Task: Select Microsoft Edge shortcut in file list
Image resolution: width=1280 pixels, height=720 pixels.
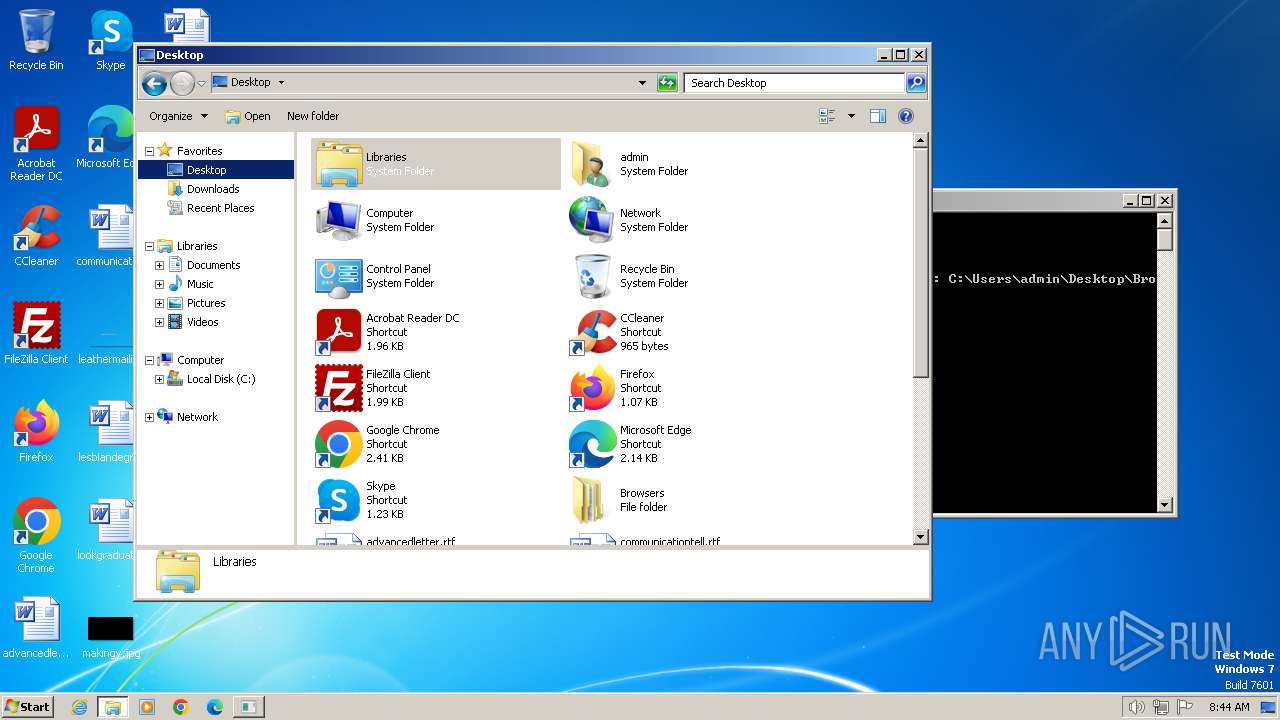Action: 592,444
